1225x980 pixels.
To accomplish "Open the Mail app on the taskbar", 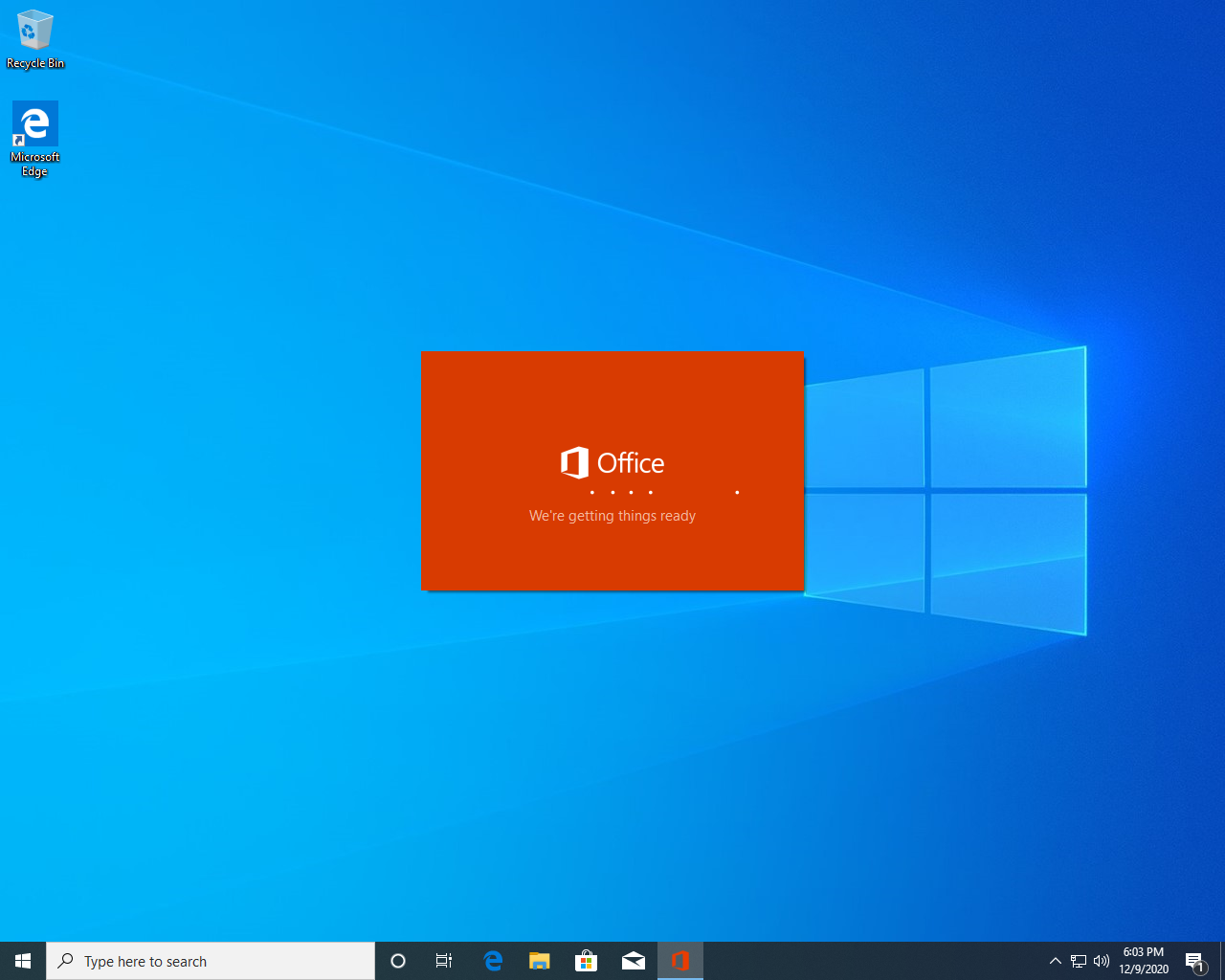I will point(634,961).
